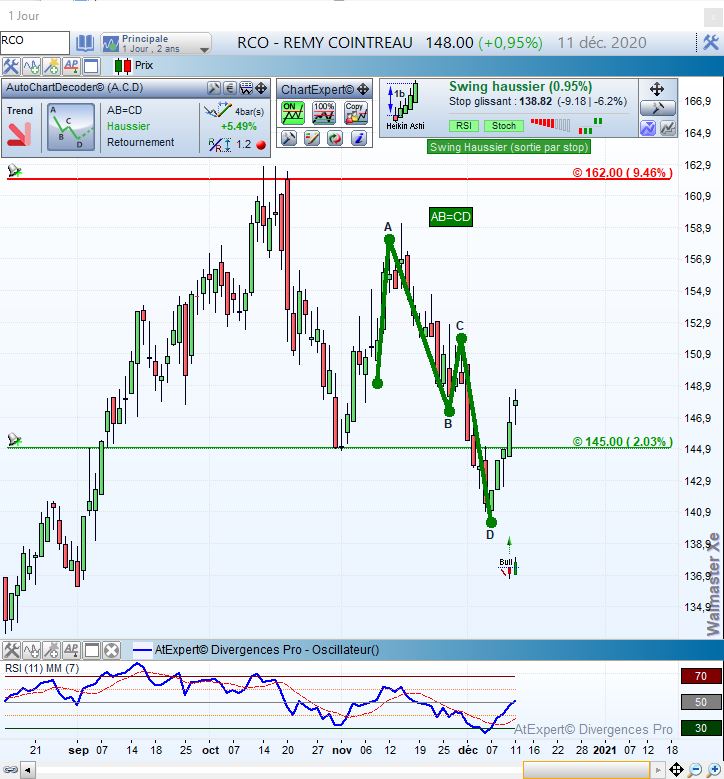Click the blank panel window icon on price toolbar
724x779 pixels.
pos(91,66)
